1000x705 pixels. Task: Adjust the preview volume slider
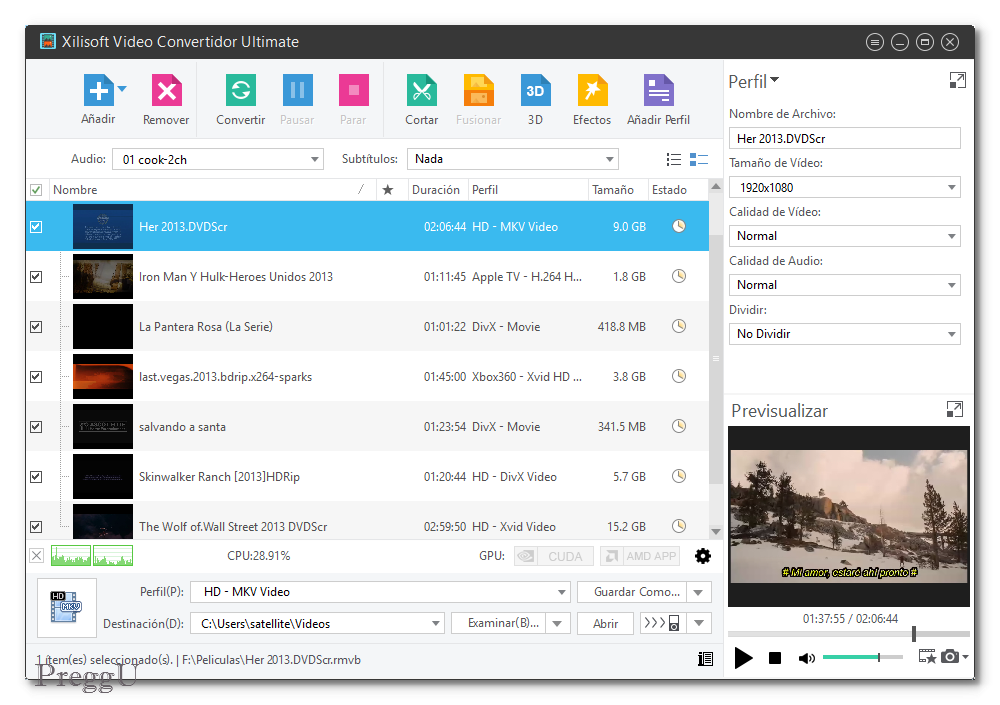click(863, 657)
